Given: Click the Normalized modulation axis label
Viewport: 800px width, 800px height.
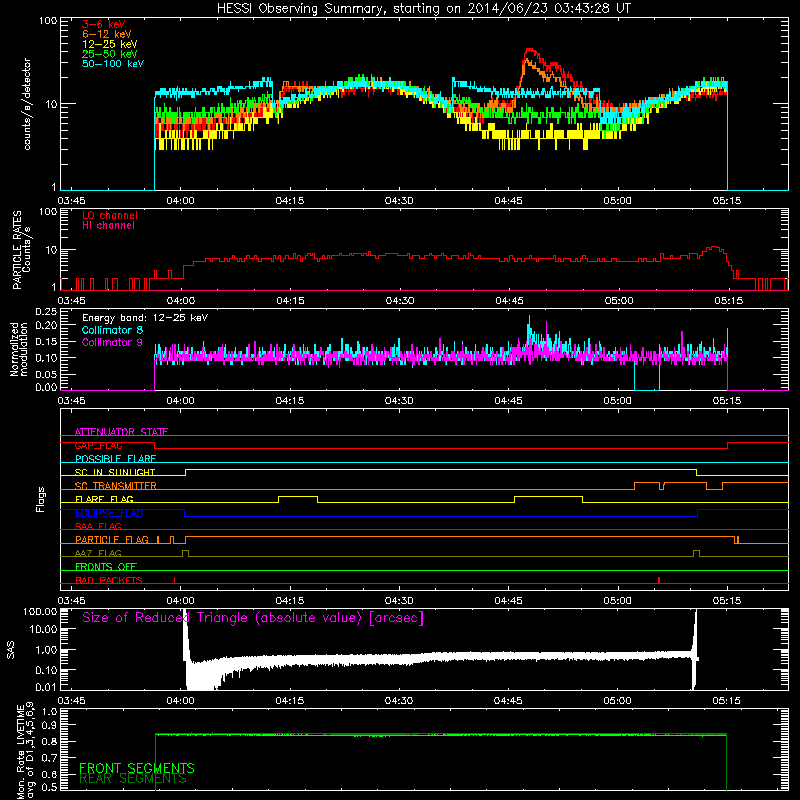Looking at the screenshot, I should [19, 349].
